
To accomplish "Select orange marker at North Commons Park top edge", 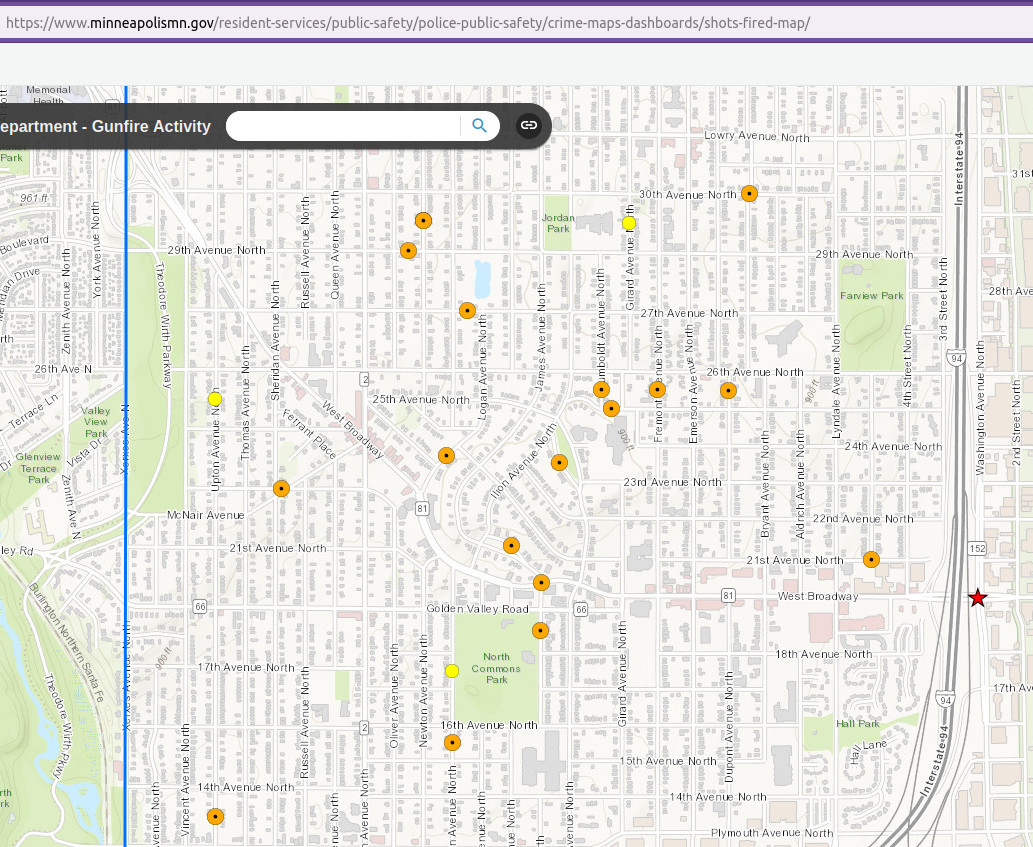I will pos(540,631).
